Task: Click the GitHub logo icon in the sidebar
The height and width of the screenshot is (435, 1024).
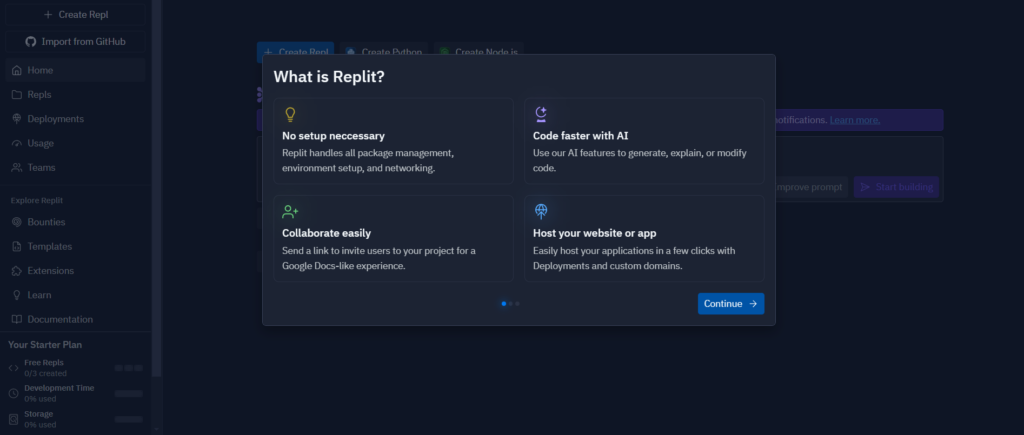Action: coord(31,42)
